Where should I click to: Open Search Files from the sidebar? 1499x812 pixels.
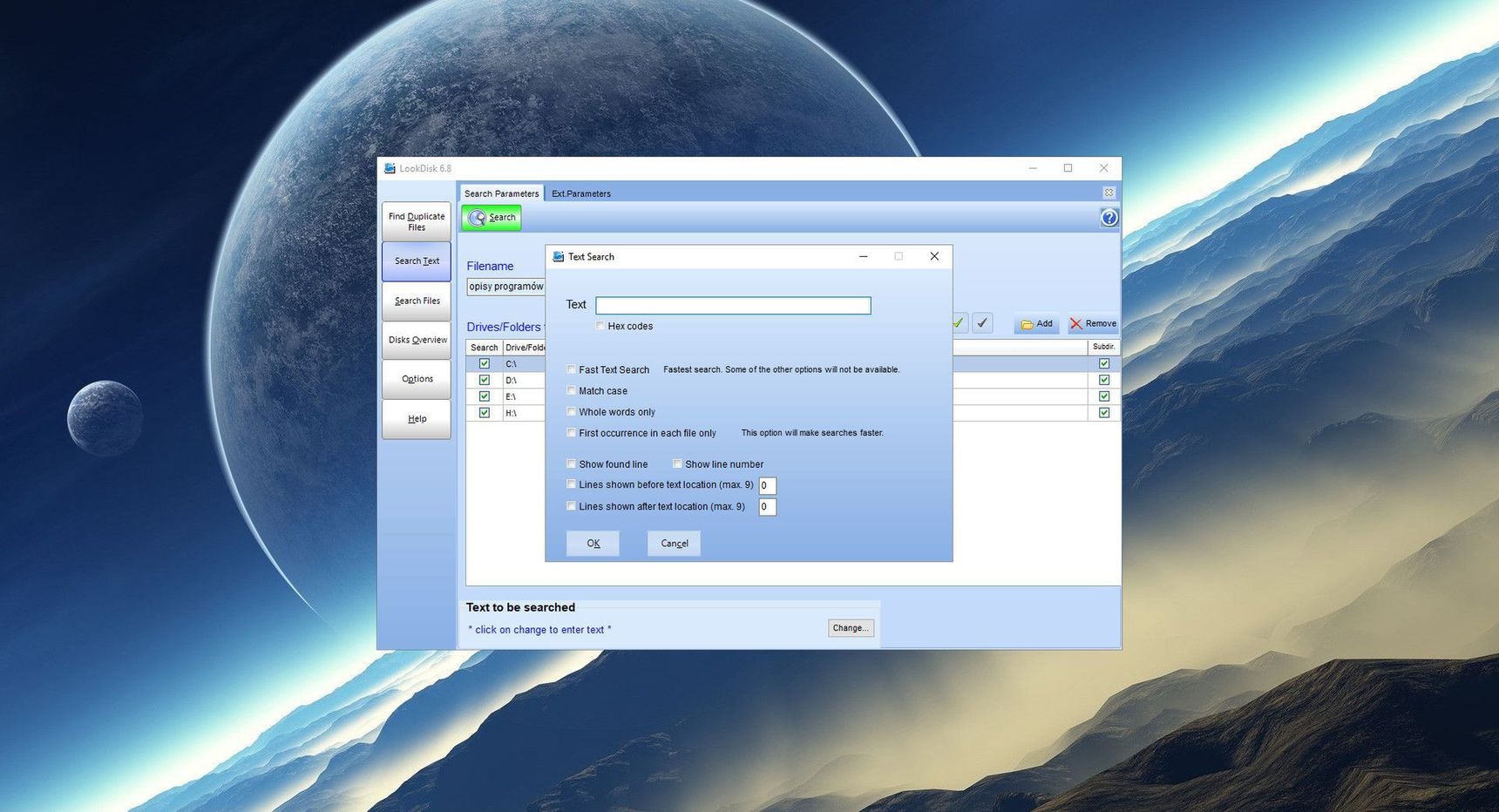[x=417, y=301]
